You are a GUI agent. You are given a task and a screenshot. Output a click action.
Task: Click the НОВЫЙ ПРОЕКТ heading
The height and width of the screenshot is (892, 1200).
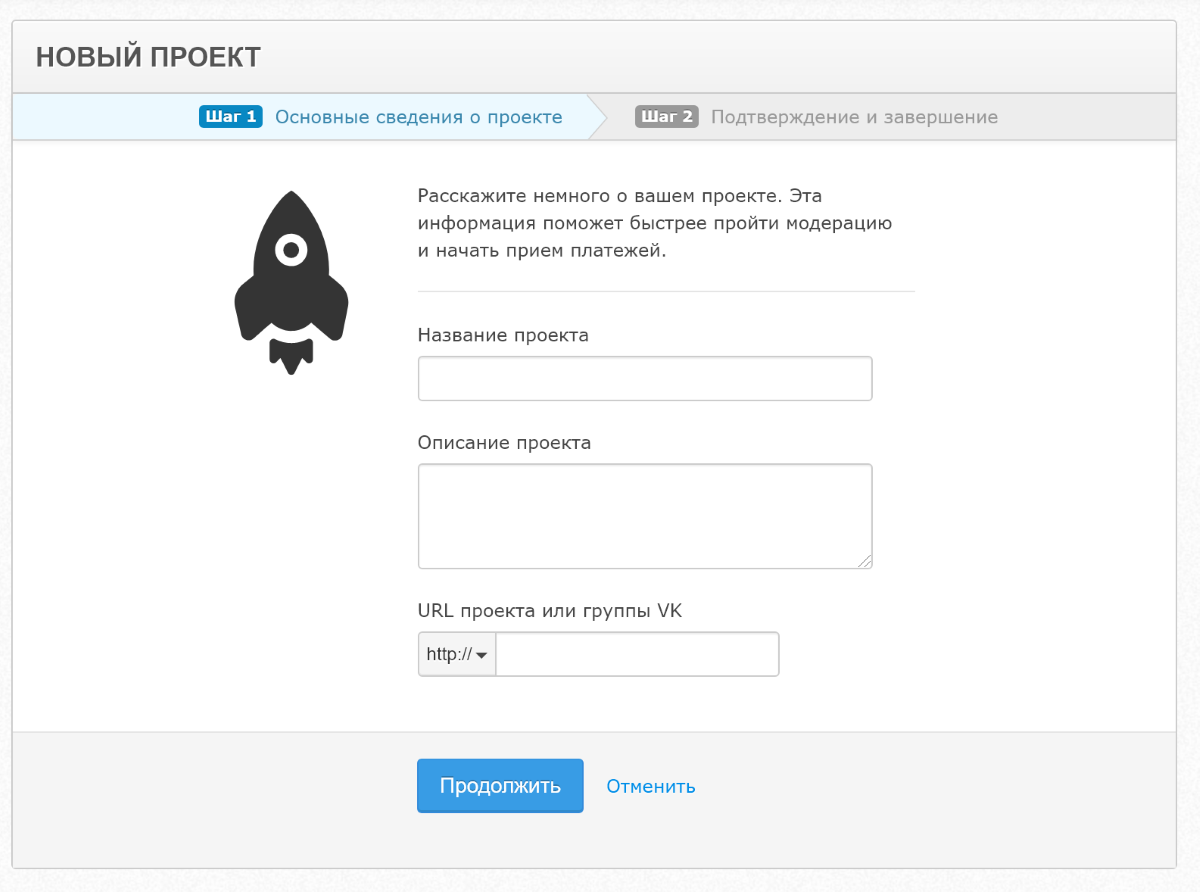[148, 57]
